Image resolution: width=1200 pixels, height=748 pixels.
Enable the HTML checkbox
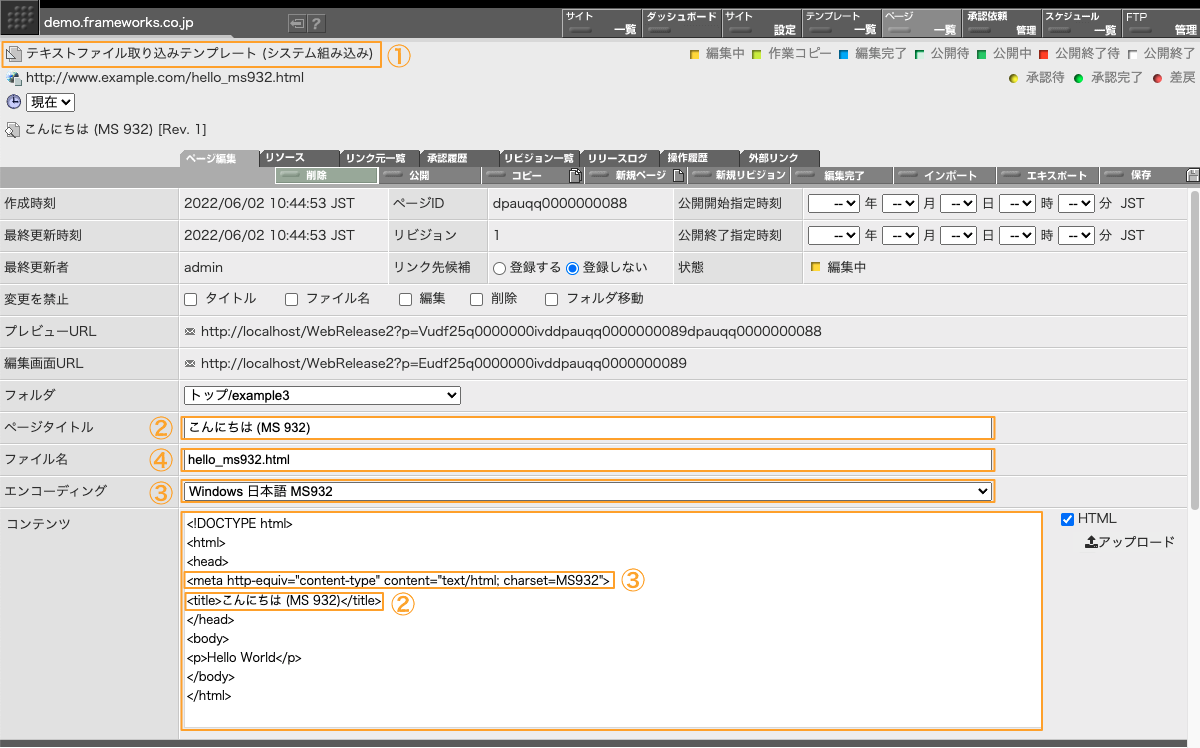[1067, 518]
